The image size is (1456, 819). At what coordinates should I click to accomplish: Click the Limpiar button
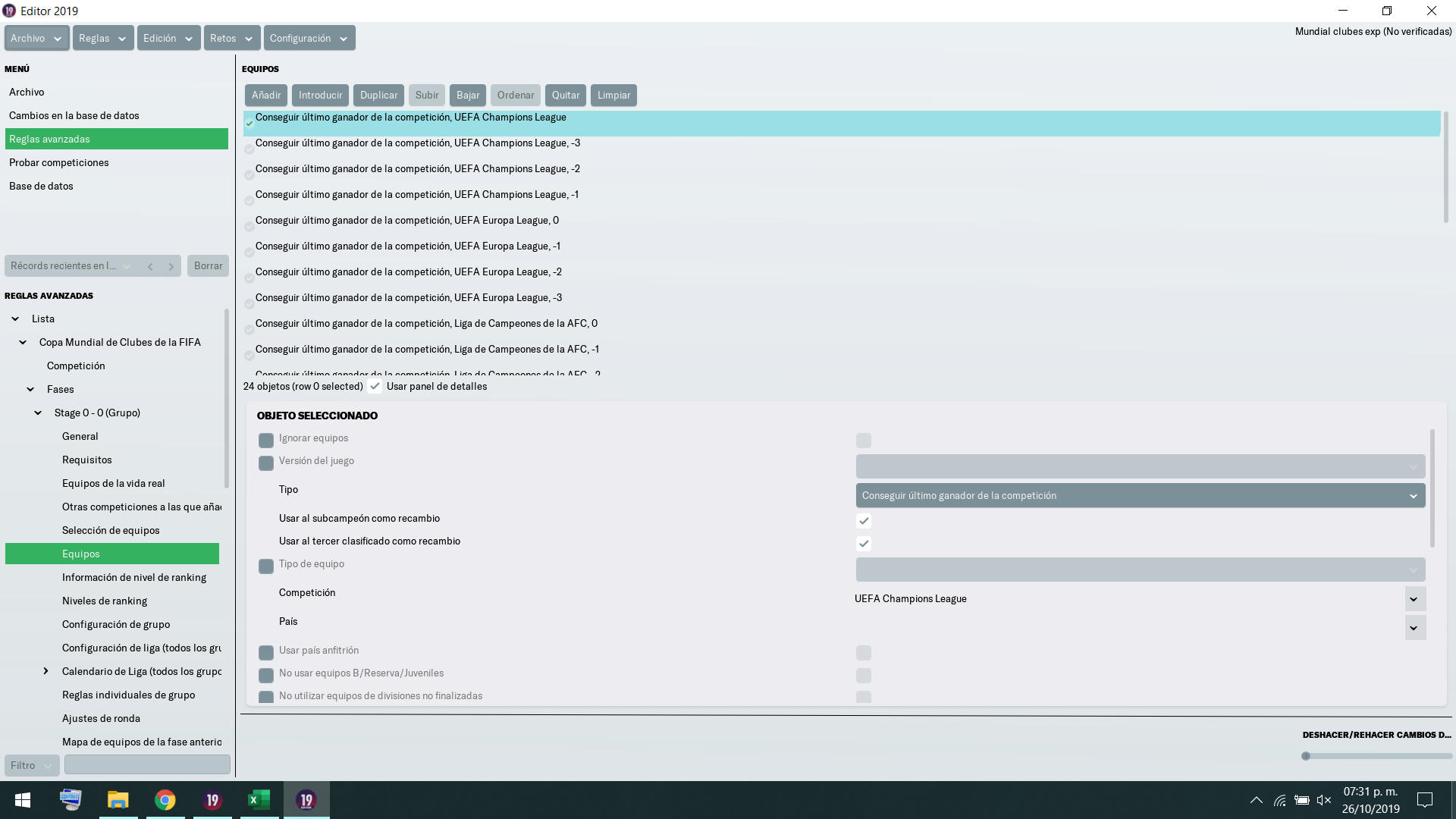613,96
